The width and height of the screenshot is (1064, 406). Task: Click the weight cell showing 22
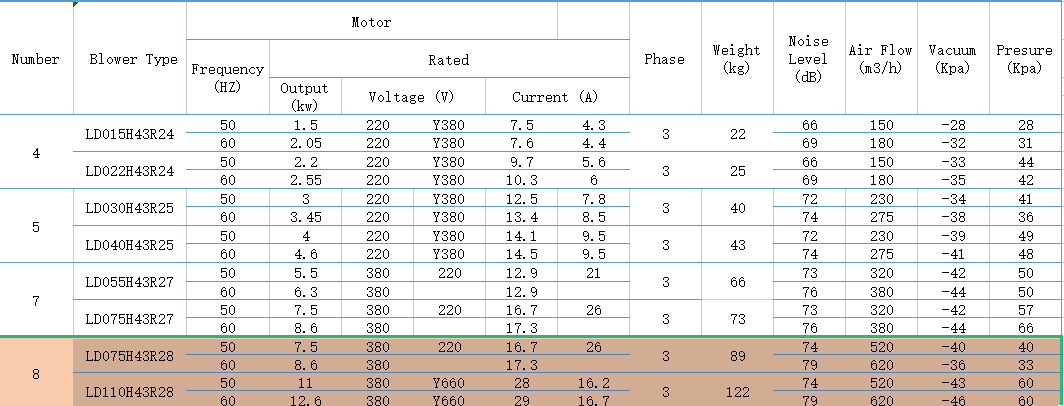(738, 134)
